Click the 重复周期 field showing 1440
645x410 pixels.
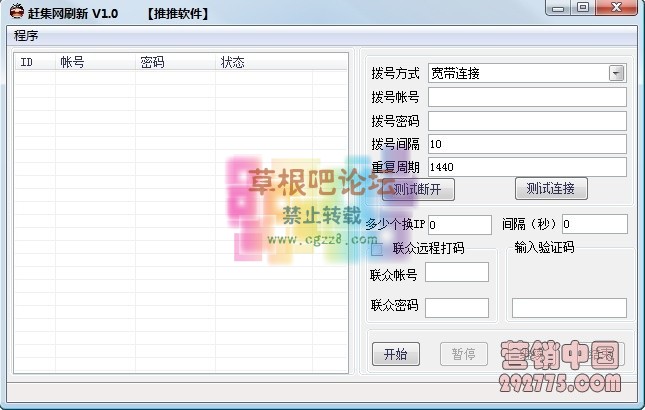pyautogui.click(x=527, y=167)
